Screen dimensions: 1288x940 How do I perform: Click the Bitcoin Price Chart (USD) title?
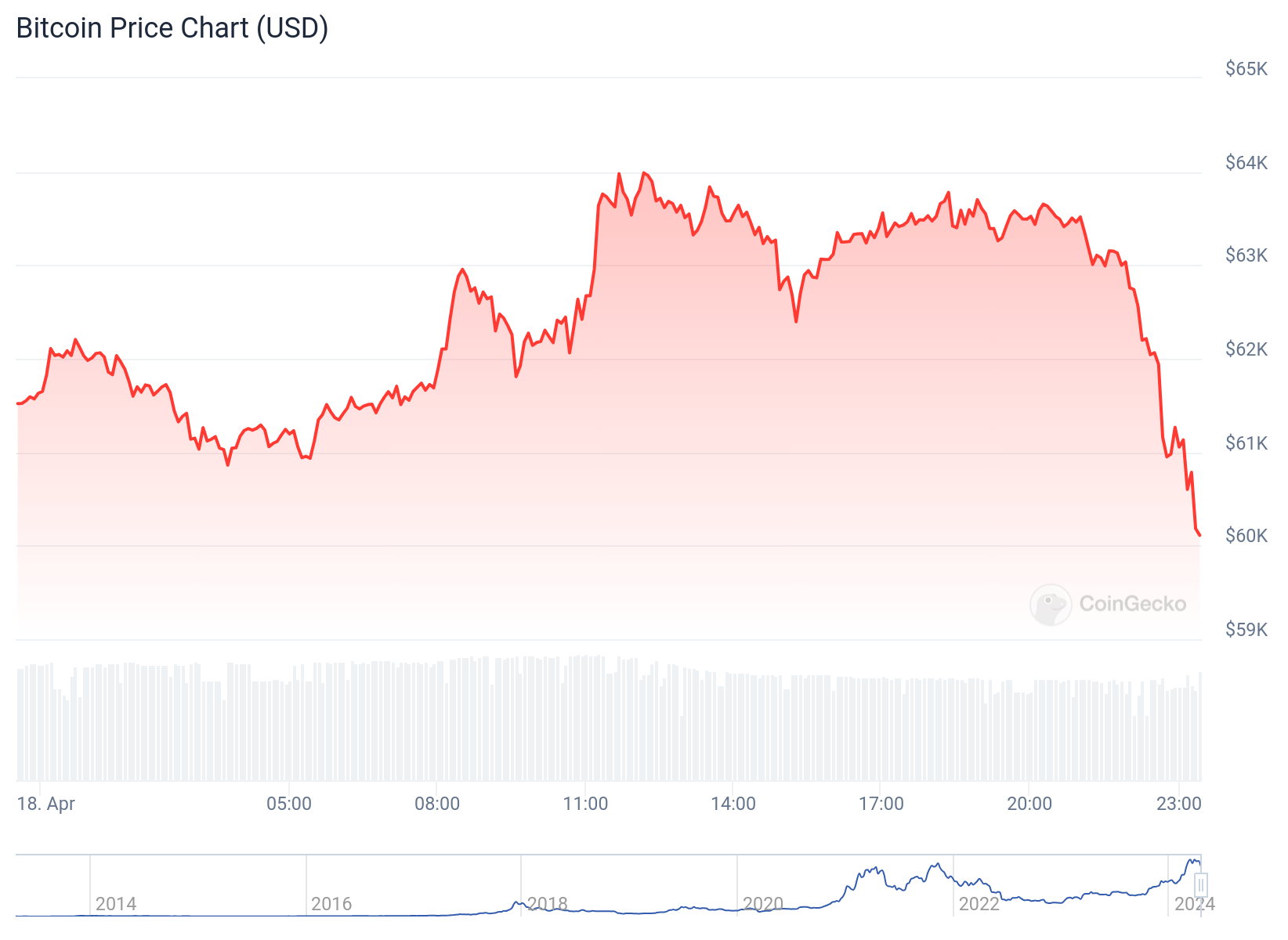[172, 28]
